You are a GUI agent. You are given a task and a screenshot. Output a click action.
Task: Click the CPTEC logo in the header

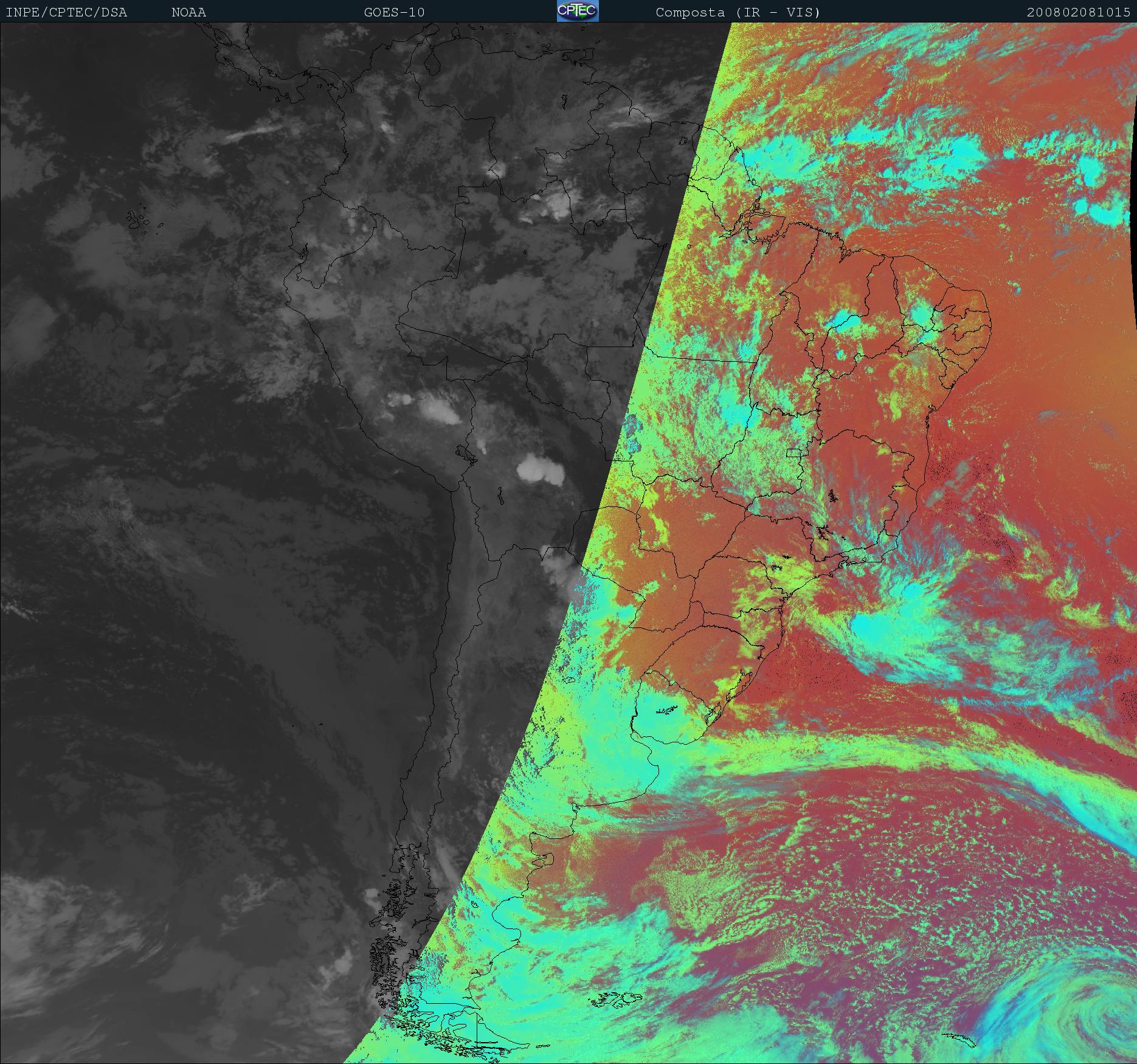click(577, 12)
